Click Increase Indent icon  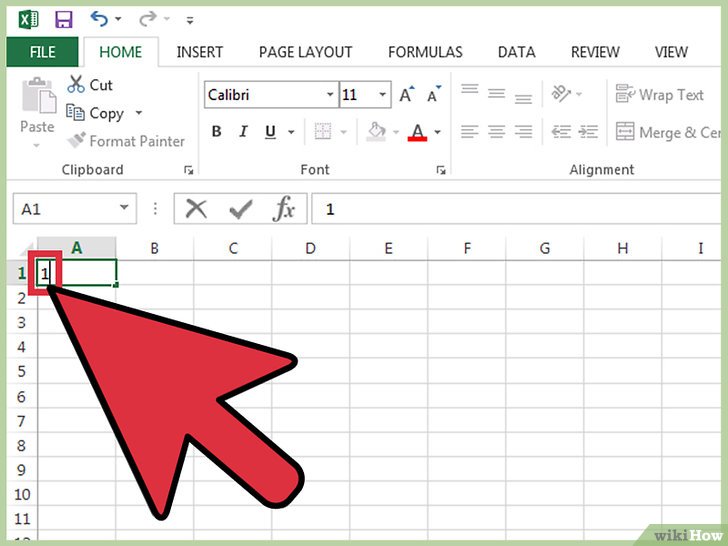pos(588,132)
